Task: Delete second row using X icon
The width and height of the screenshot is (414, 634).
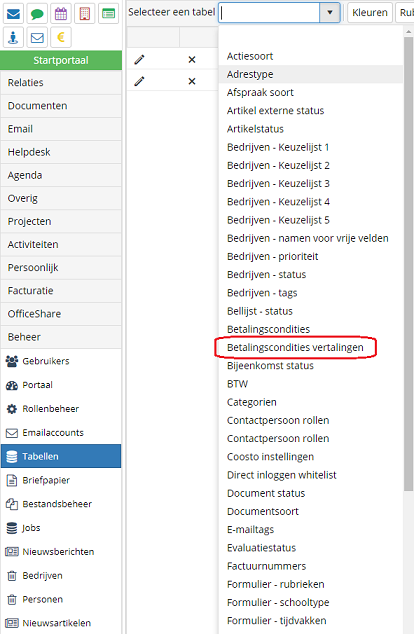Action: (192, 81)
